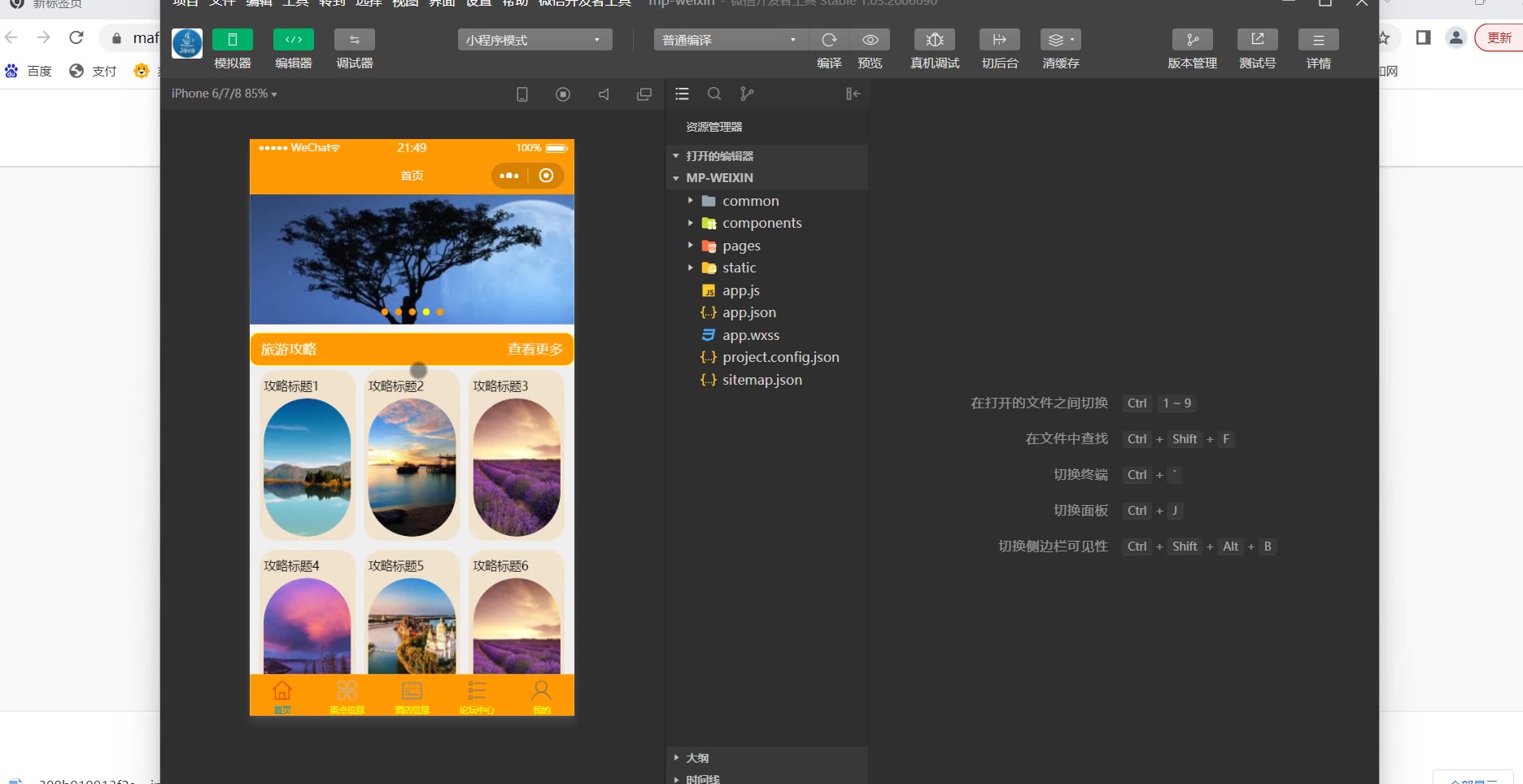Click the search icon in explorer sidebar
Viewport: 1523px width, 784px height.
click(x=714, y=94)
